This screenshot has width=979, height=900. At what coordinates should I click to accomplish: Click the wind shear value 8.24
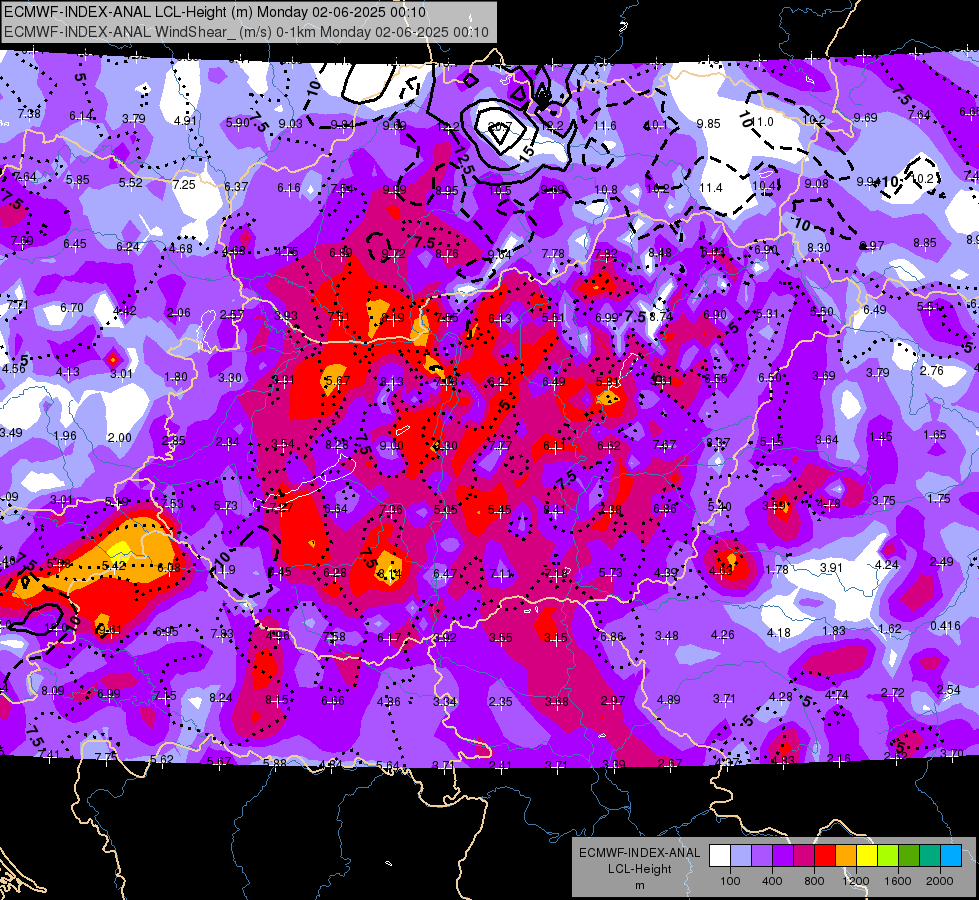point(221,698)
